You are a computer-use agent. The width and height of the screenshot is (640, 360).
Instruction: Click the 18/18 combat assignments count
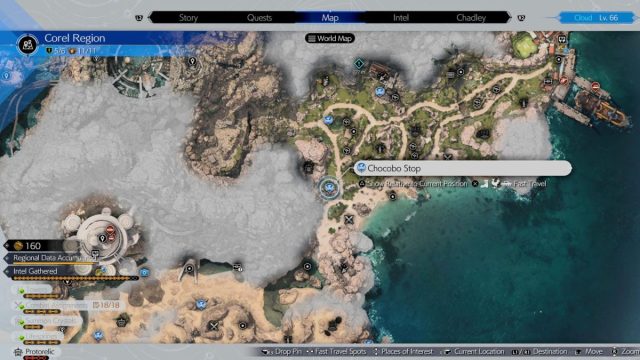tap(106, 305)
